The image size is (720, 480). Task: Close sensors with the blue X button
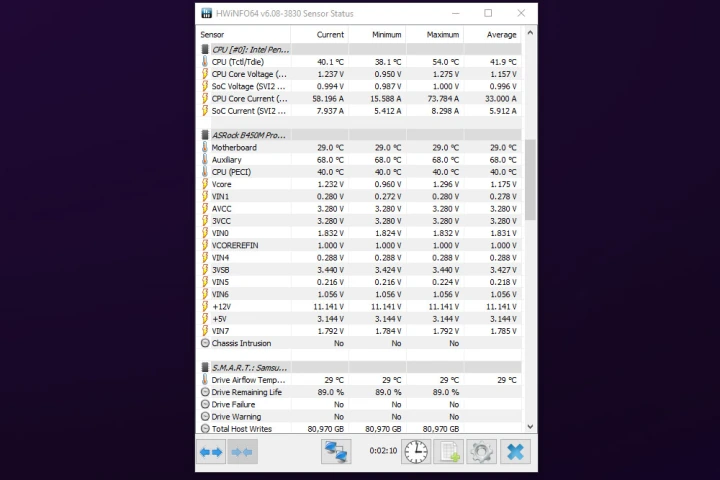[x=515, y=452]
